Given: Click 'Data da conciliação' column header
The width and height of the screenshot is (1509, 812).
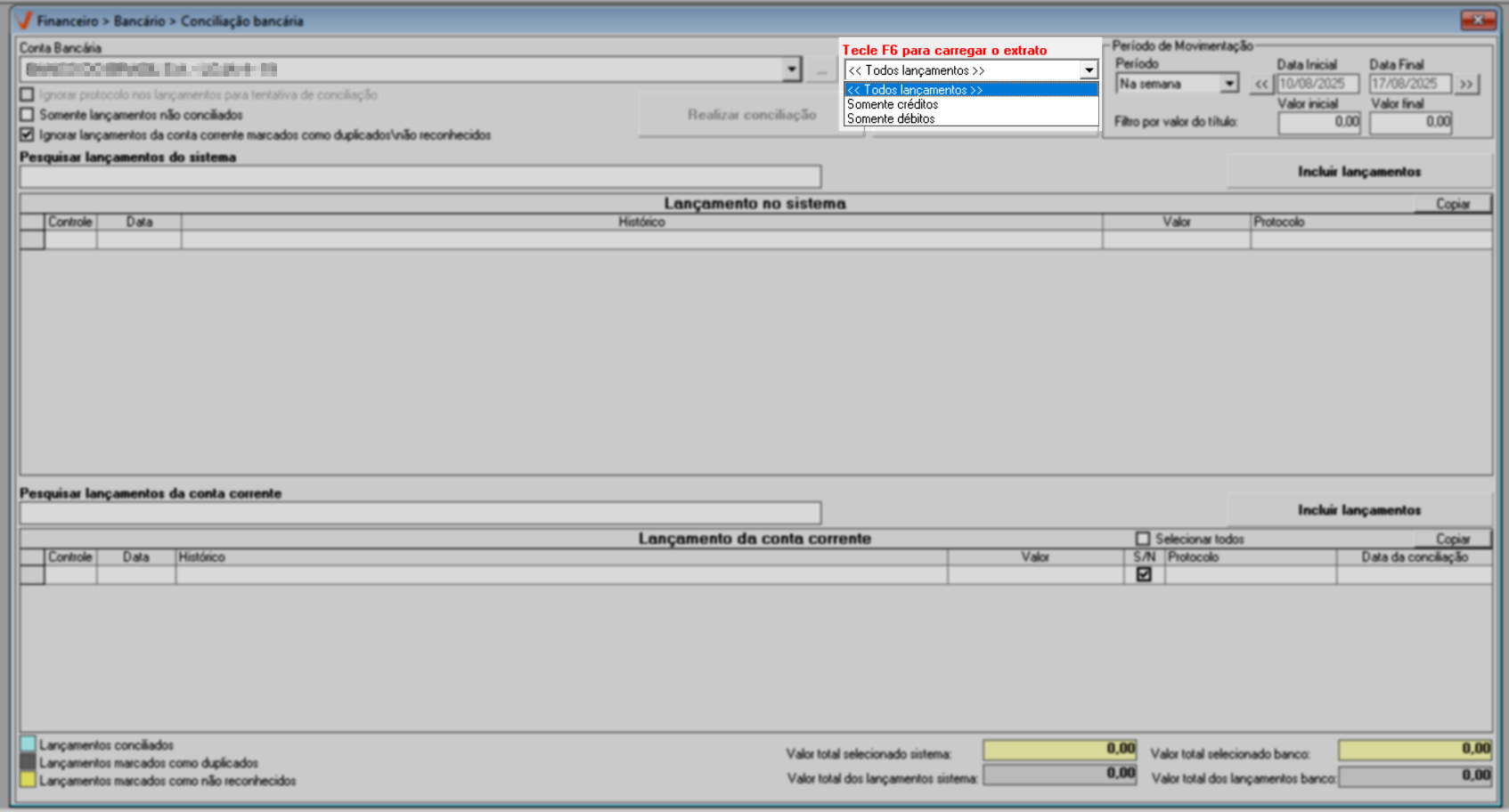Looking at the screenshot, I should coord(1415,557).
